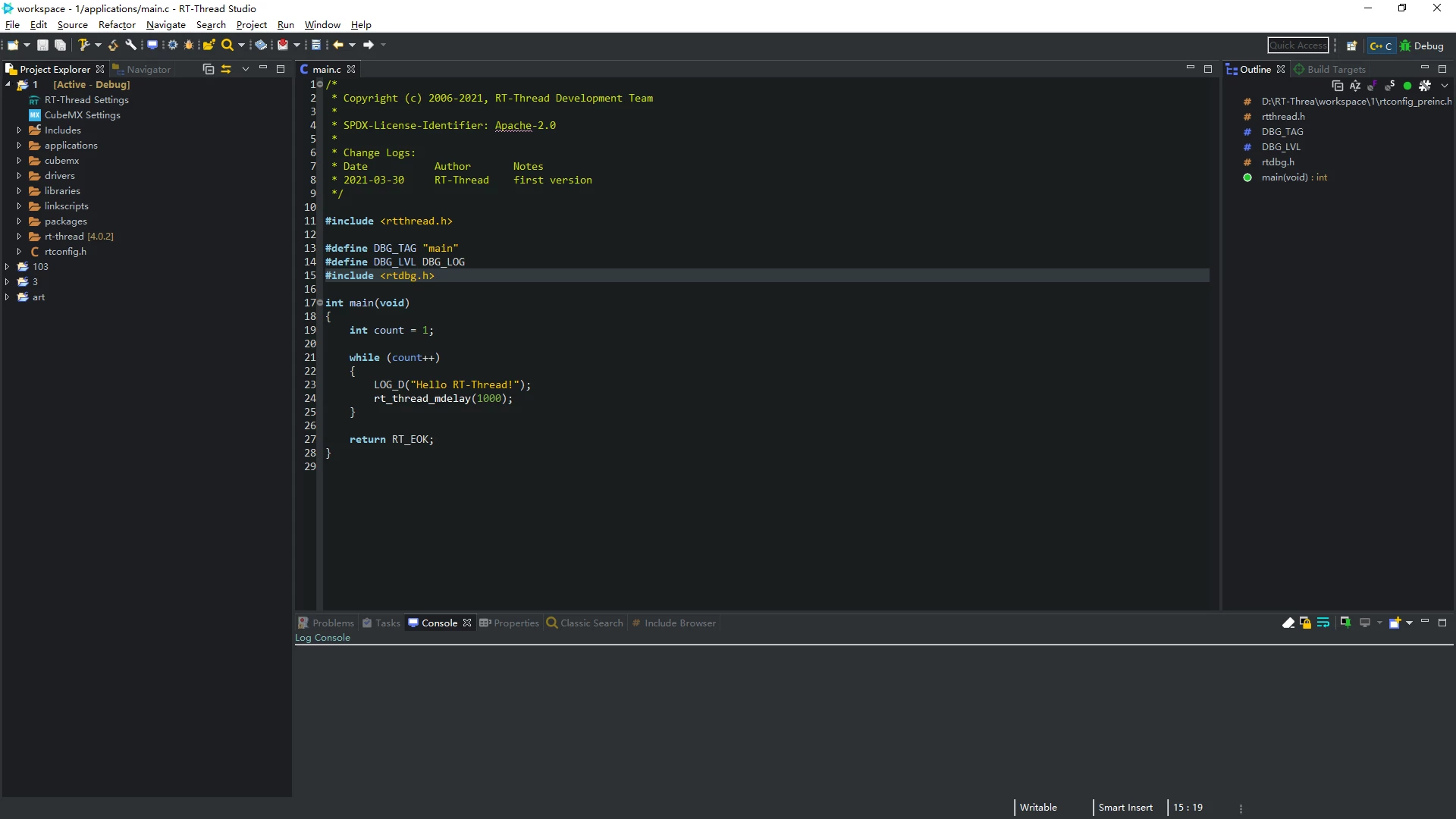The height and width of the screenshot is (819, 1456).
Task: Click the New file wizard toolbar icon
Action: [x=13, y=45]
